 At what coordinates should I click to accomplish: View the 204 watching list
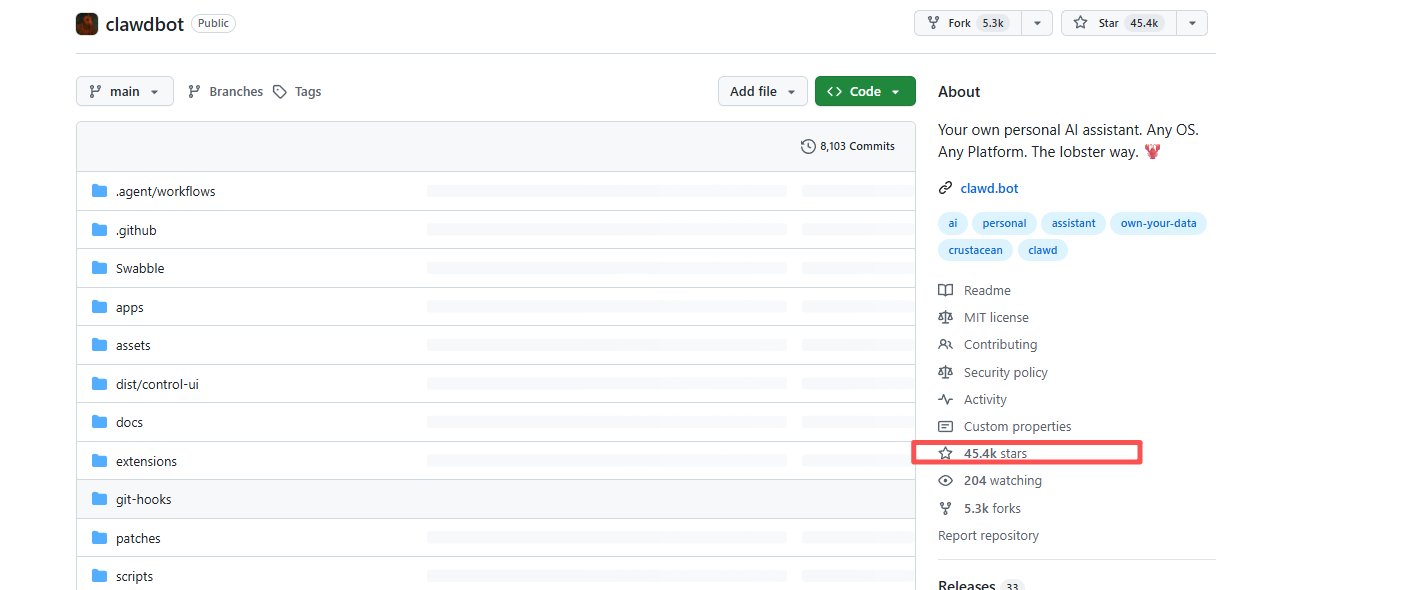(x=1003, y=480)
